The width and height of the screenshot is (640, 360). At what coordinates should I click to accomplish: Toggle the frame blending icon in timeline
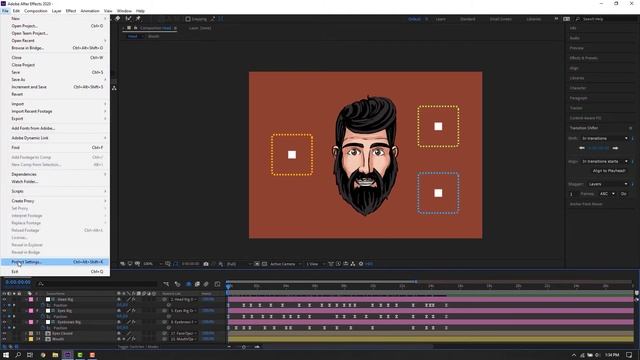click(197, 284)
